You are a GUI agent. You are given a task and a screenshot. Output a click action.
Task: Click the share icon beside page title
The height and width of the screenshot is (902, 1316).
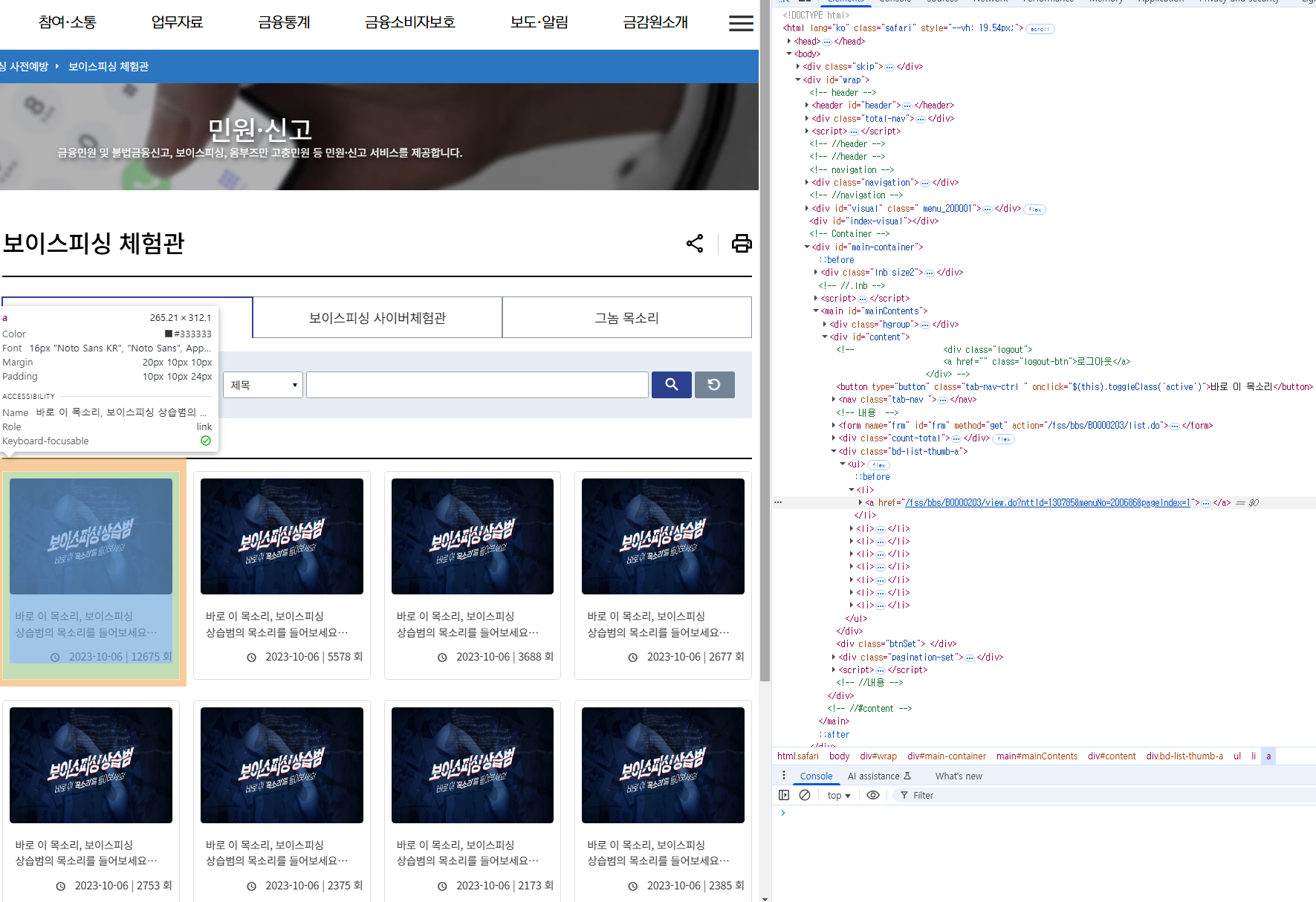pyautogui.click(x=695, y=244)
